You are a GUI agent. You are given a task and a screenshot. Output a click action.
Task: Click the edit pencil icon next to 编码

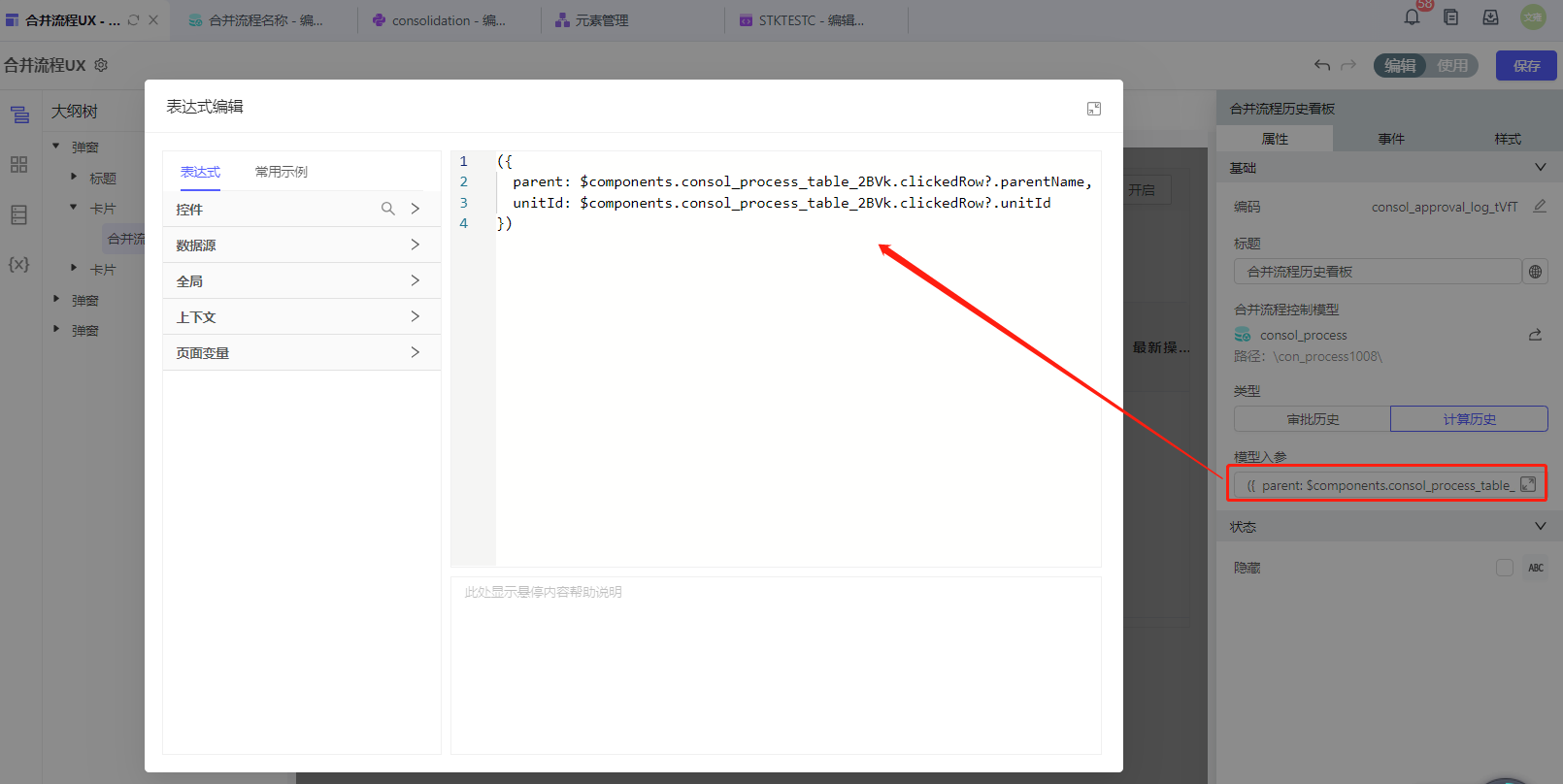[x=1539, y=207]
